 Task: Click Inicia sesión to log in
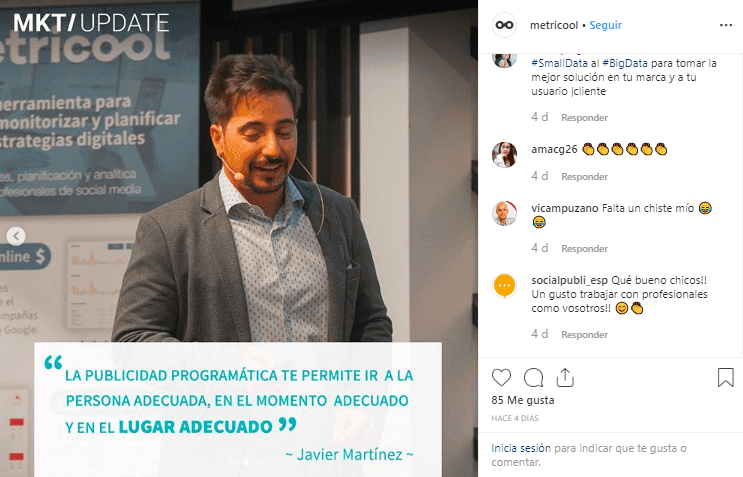pyautogui.click(x=521, y=448)
